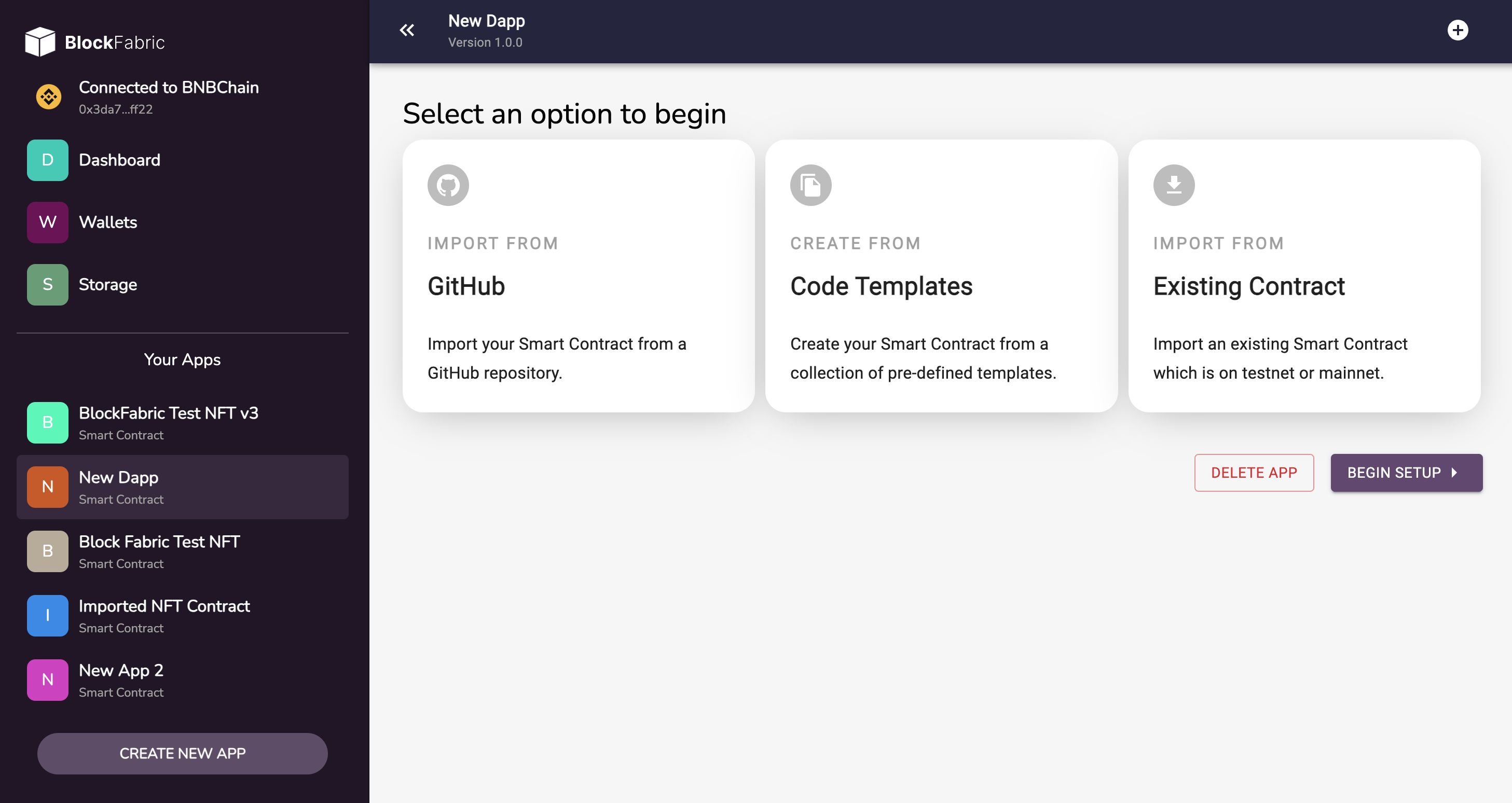
Task: Click the Delete App button
Action: (x=1254, y=473)
